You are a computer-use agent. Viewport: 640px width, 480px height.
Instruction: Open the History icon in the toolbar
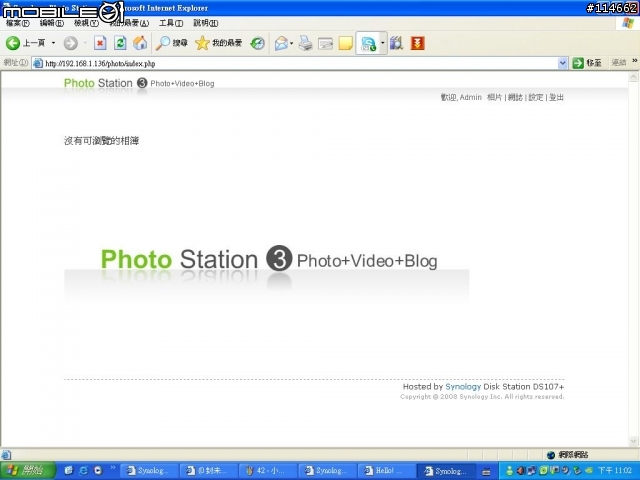(x=257, y=43)
